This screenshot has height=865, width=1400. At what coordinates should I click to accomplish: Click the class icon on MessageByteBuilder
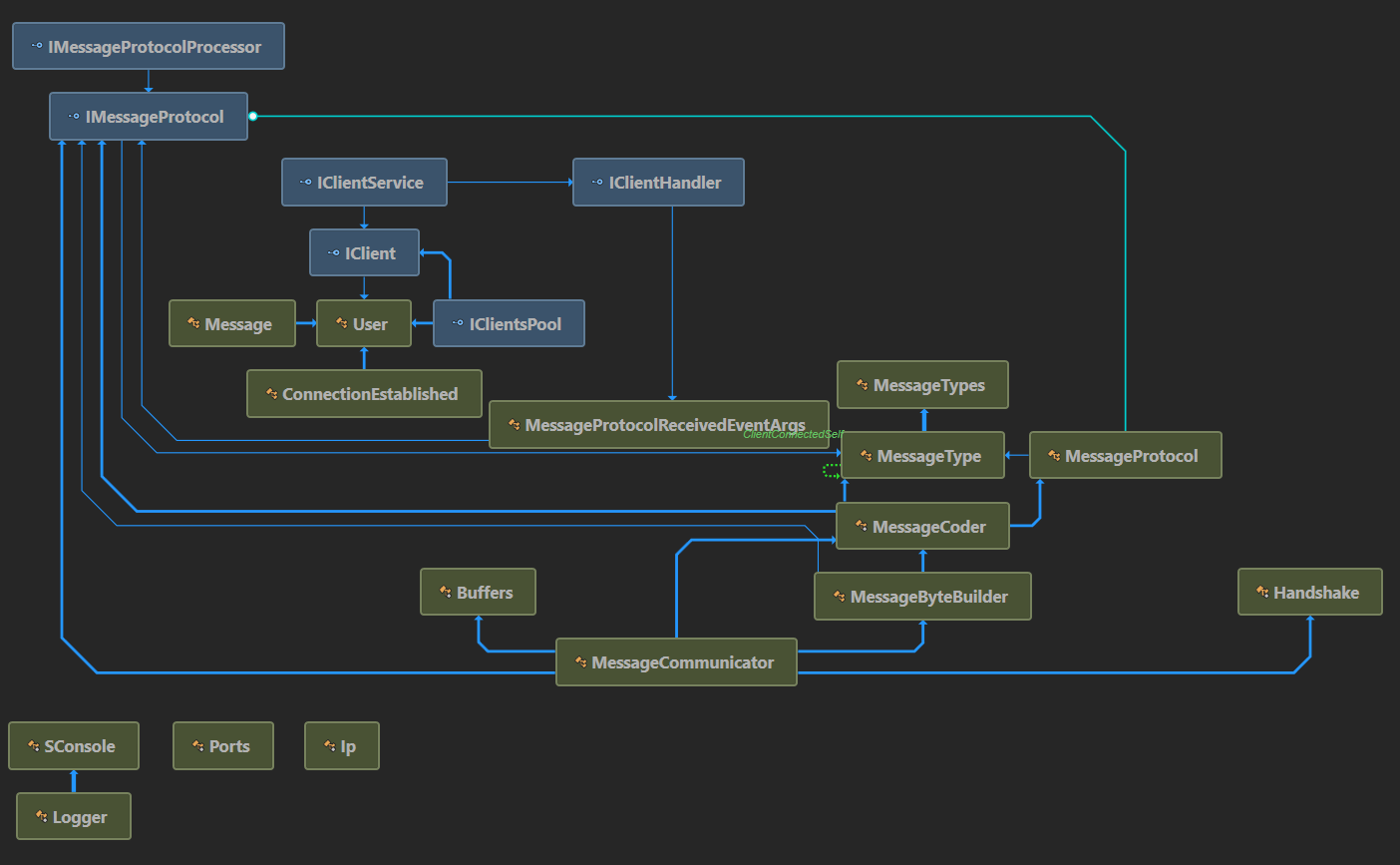[x=839, y=597]
